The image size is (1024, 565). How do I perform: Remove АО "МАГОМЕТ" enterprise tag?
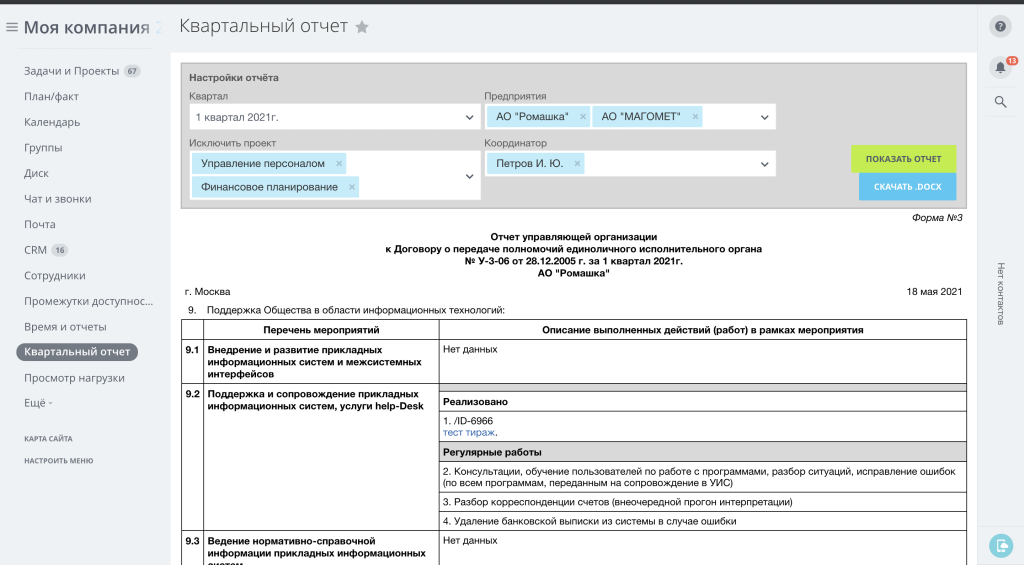pyautogui.click(x=695, y=117)
